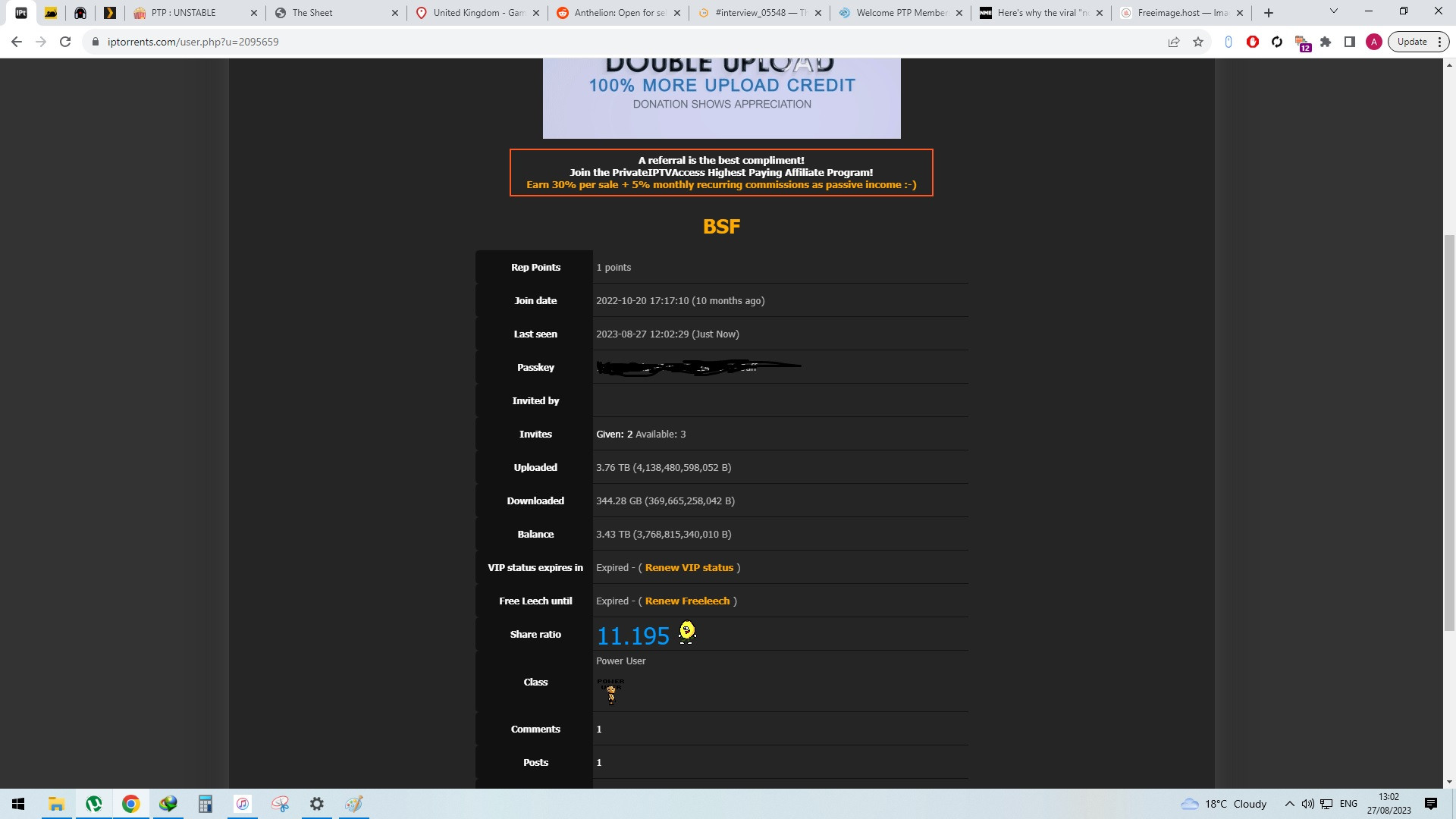
Task: Click the Renew Freeleech link
Action: (x=687, y=601)
